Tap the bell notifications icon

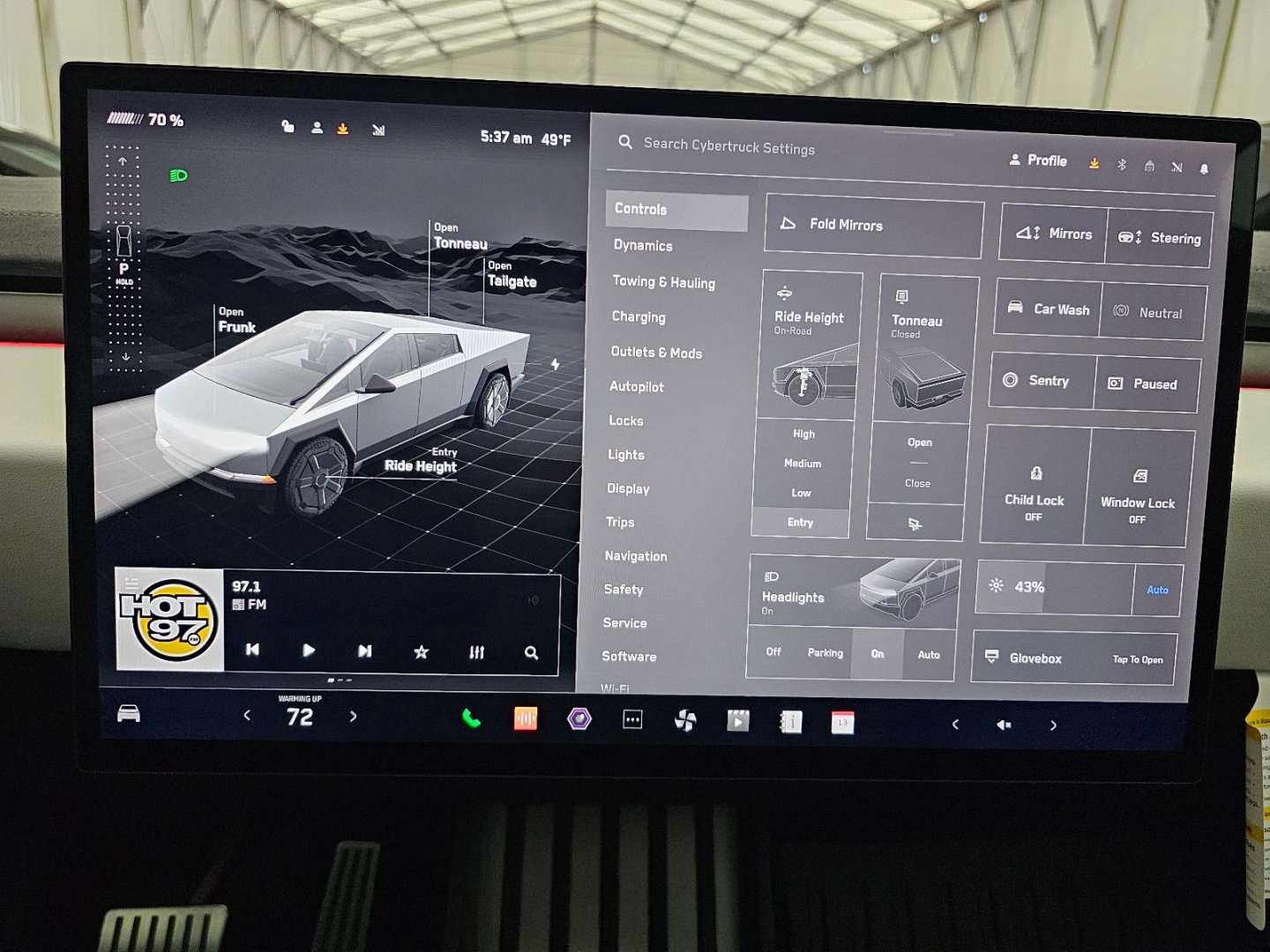(x=1204, y=168)
